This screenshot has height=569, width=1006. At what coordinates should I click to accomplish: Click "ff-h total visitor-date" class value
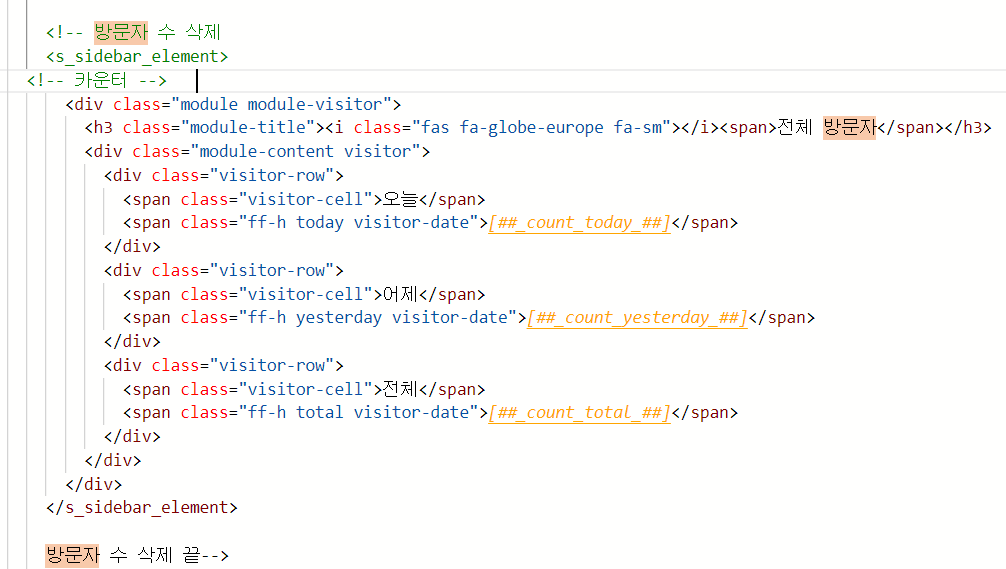[x=359, y=412]
